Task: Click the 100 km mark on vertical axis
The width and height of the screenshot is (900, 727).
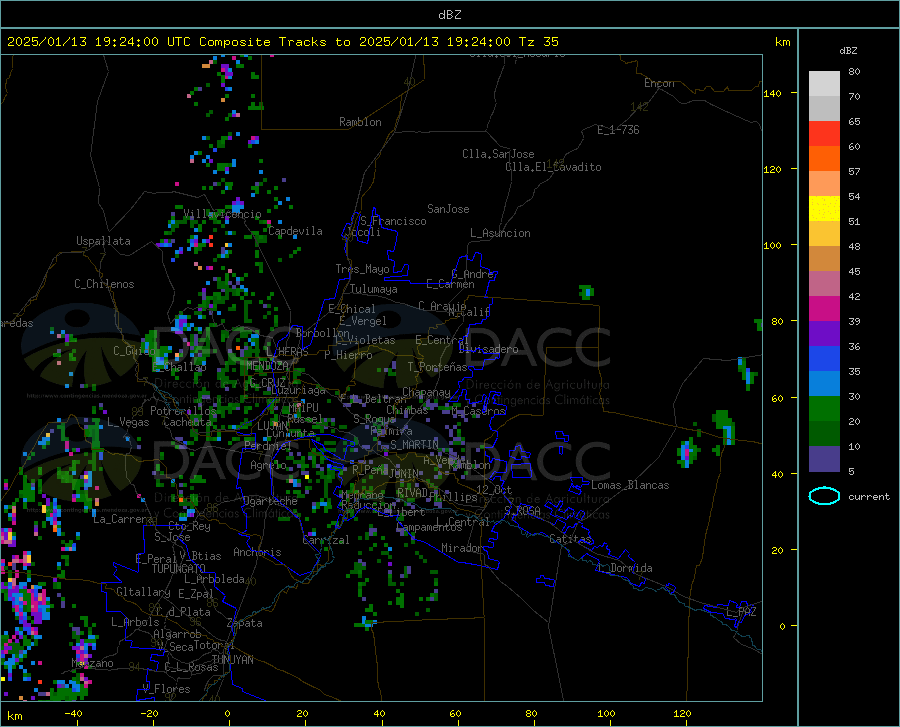Action: [773, 246]
